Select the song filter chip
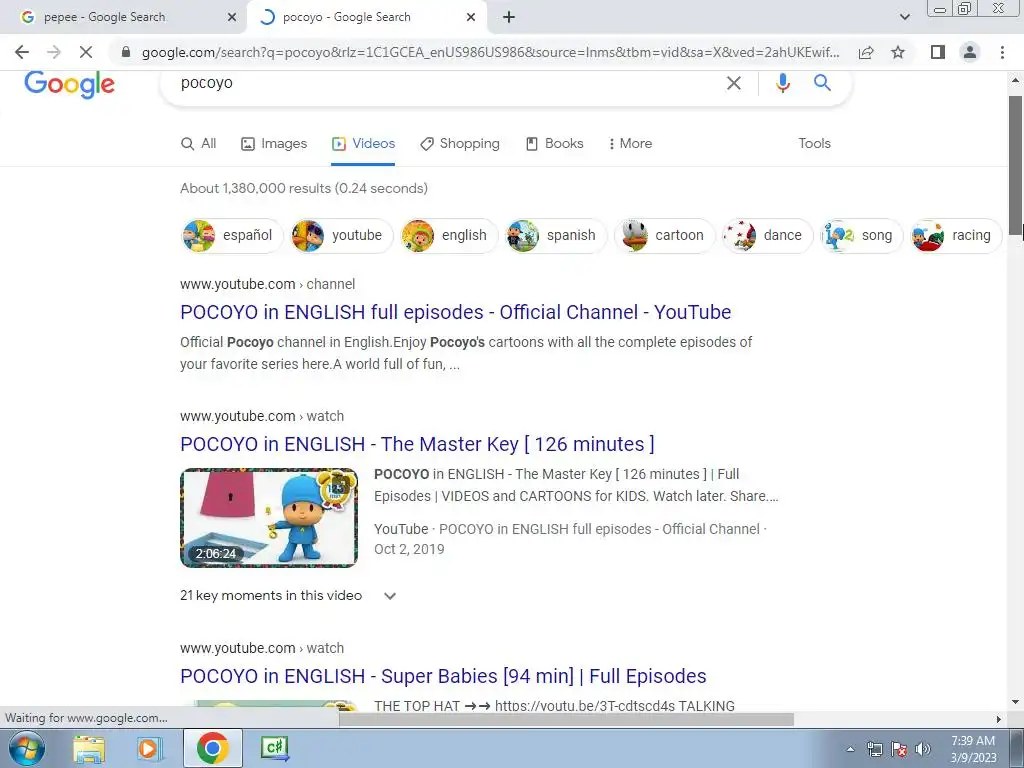Image resolution: width=1024 pixels, height=768 pixels. (861, 235)
